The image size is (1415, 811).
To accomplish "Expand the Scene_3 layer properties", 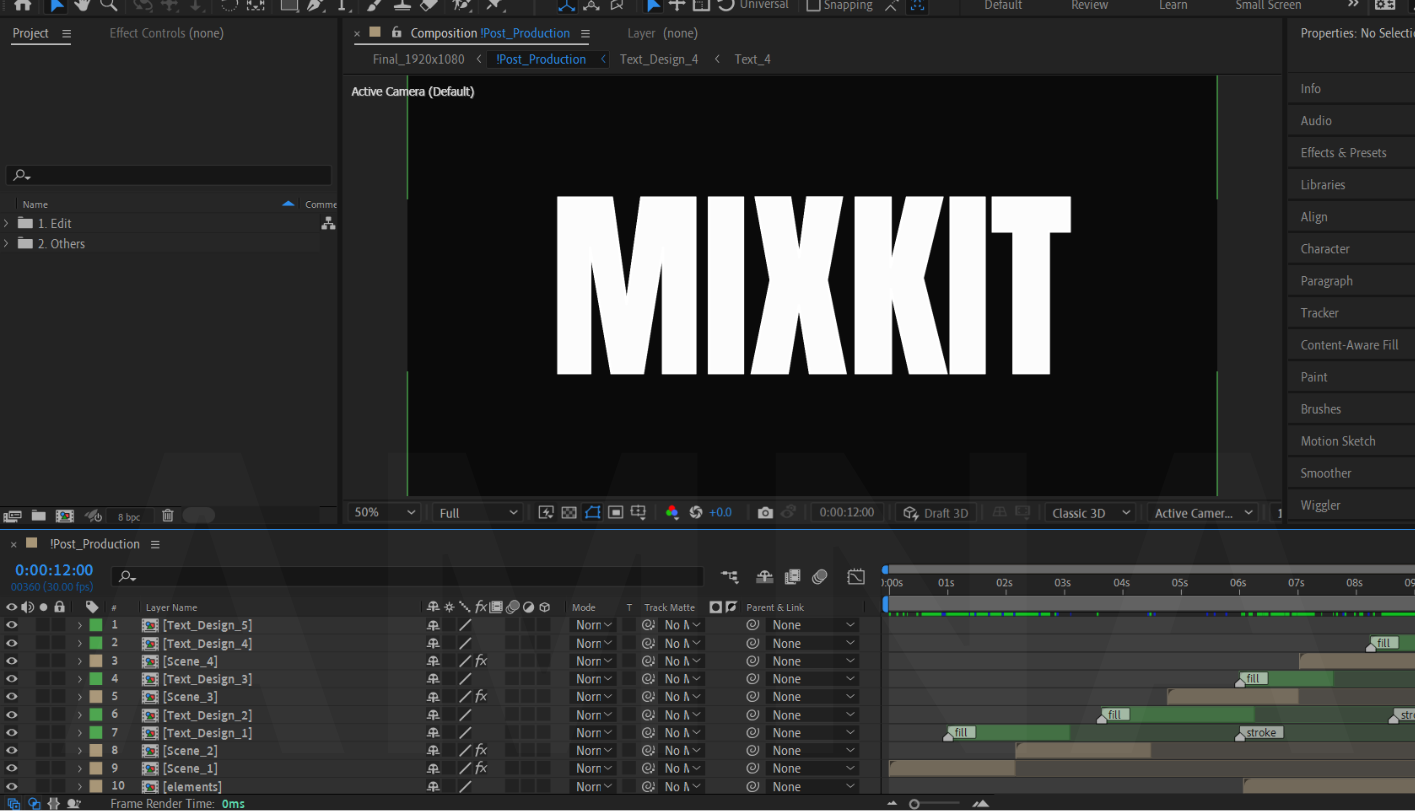I will pyautogui.click(x=80, y=697).
